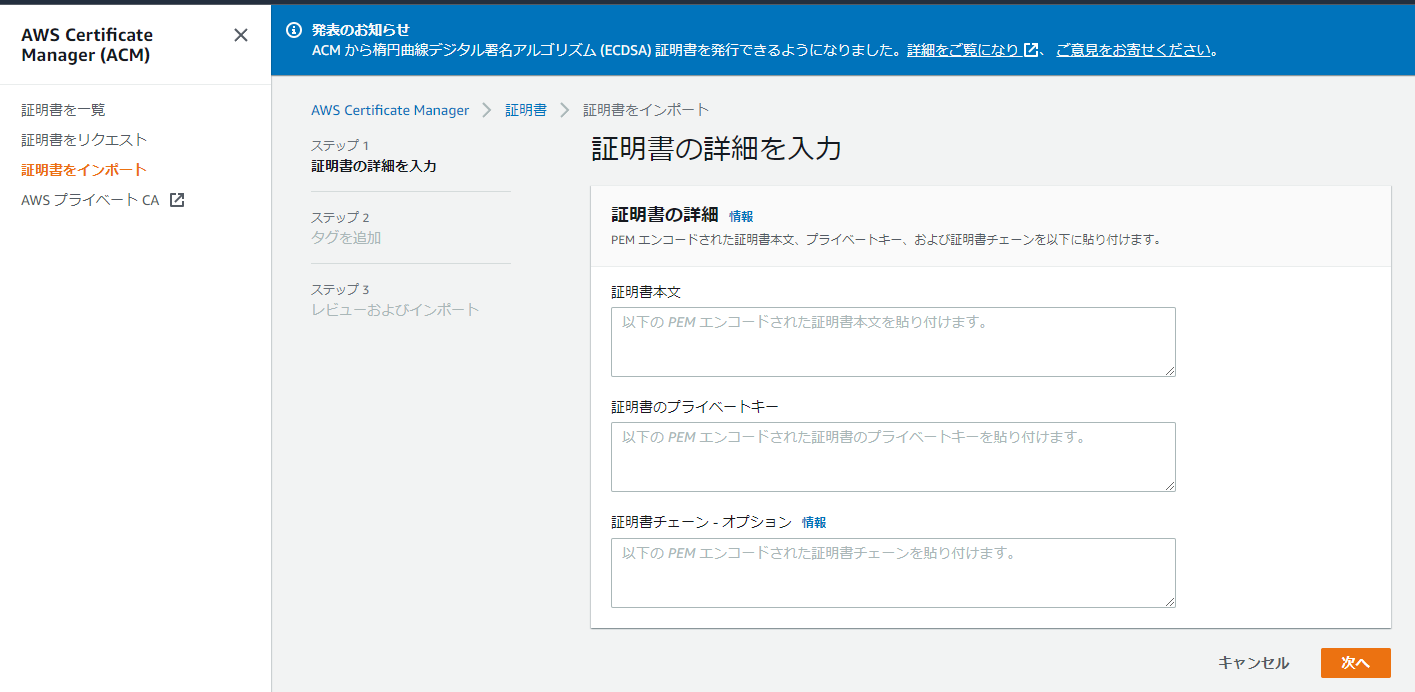Open 詳細をご覧になり link in banner
The width and height of the screenshot is (1415, 692).
[963, 50]
